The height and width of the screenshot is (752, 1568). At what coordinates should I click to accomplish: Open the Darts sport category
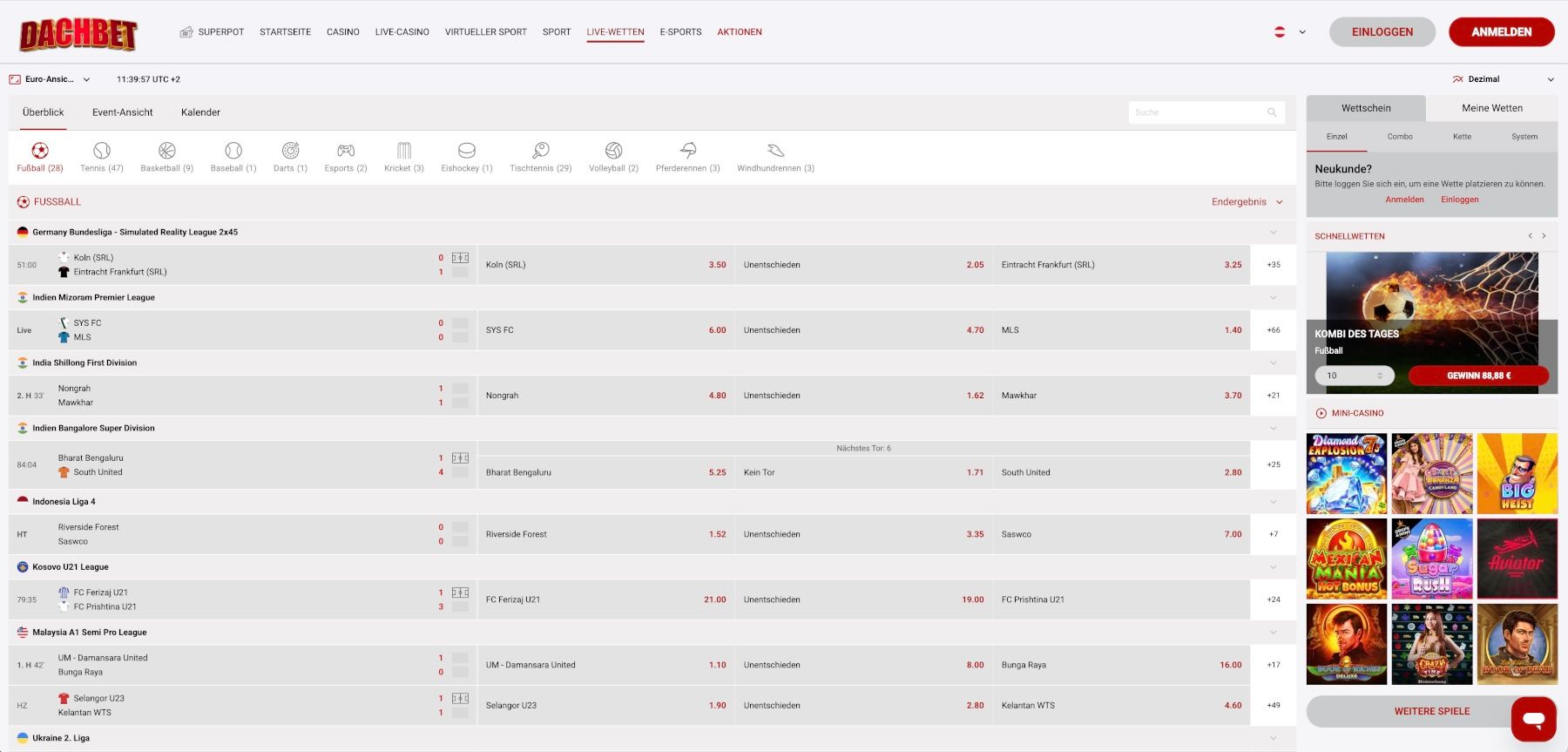[x=290, y=152]
